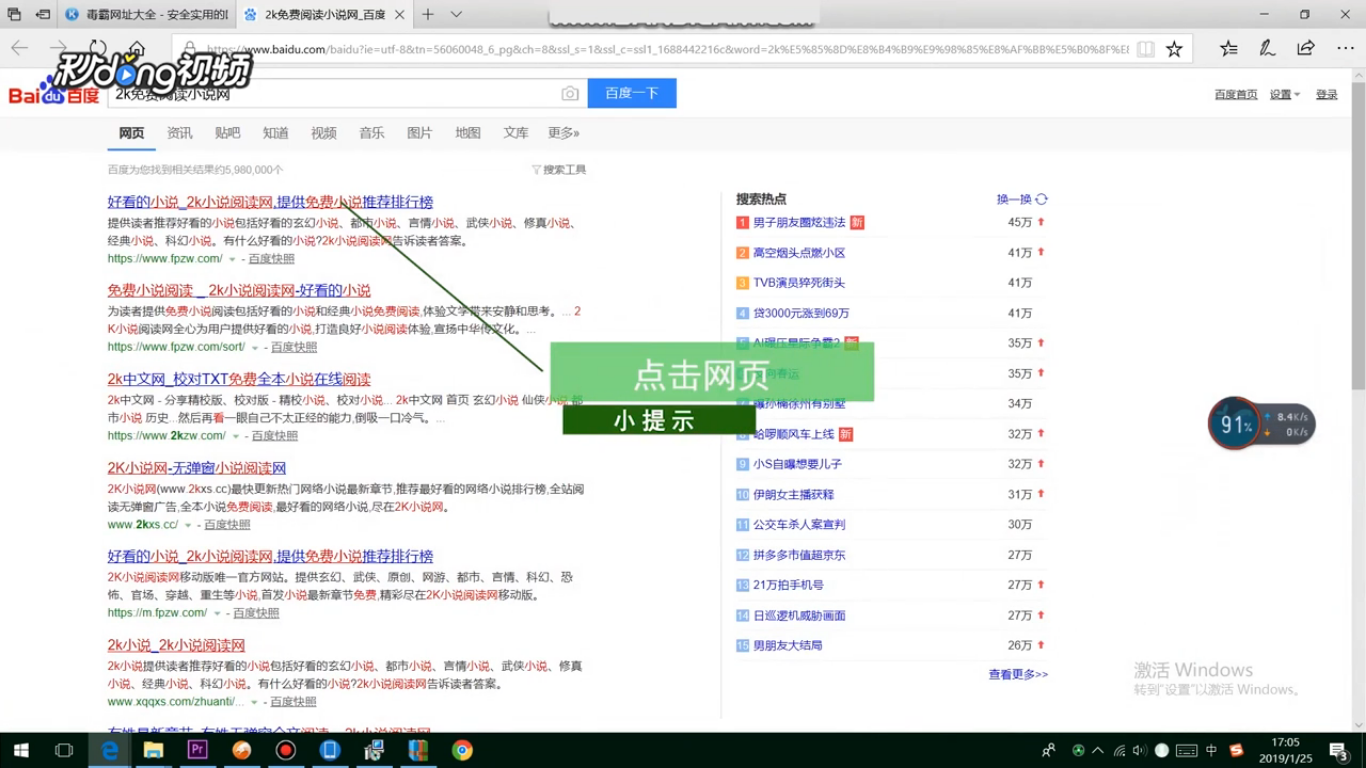Click the 91% speed ball widget
The width and height of the screenshot is (1366, 768).
[1235, 424]
